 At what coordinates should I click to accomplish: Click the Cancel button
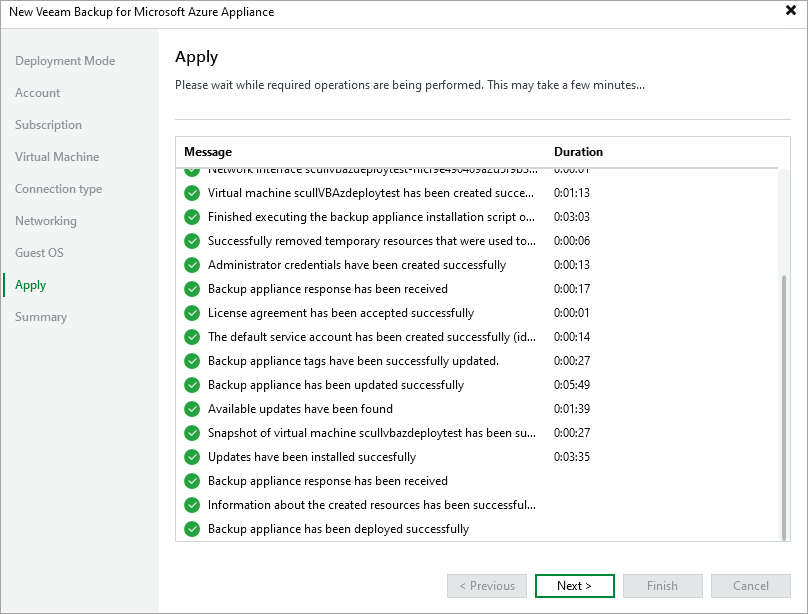751,586
